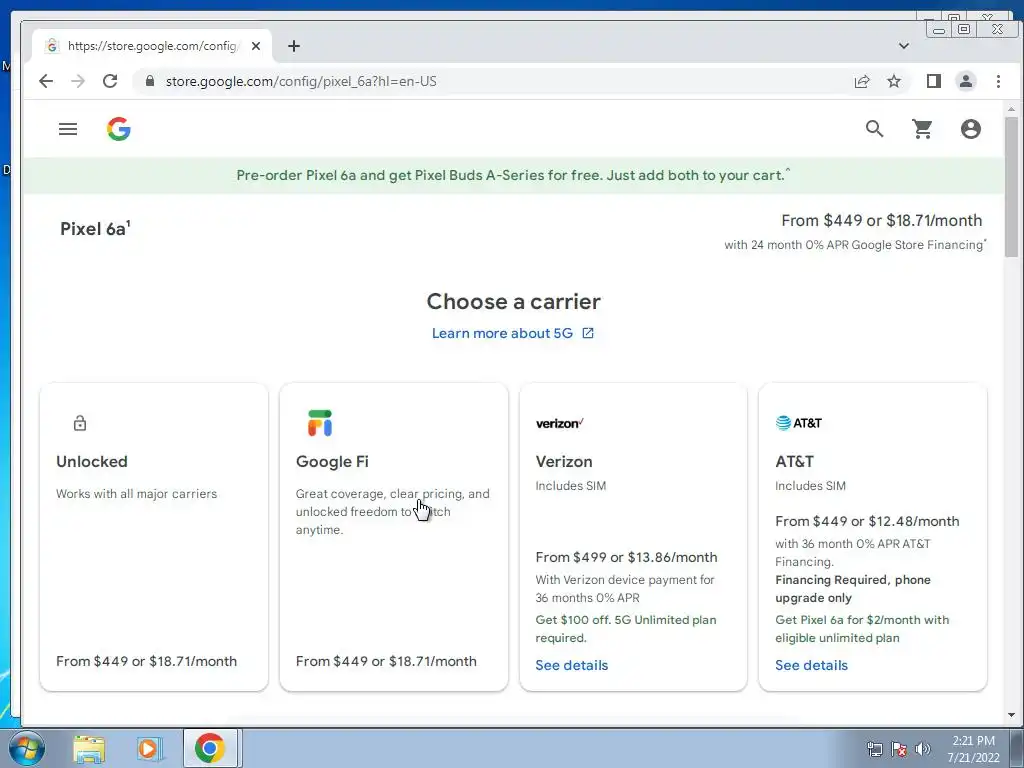Click the Unlocked padlock icon
This screenshot has width=1024, height=768.
point(80,423)
